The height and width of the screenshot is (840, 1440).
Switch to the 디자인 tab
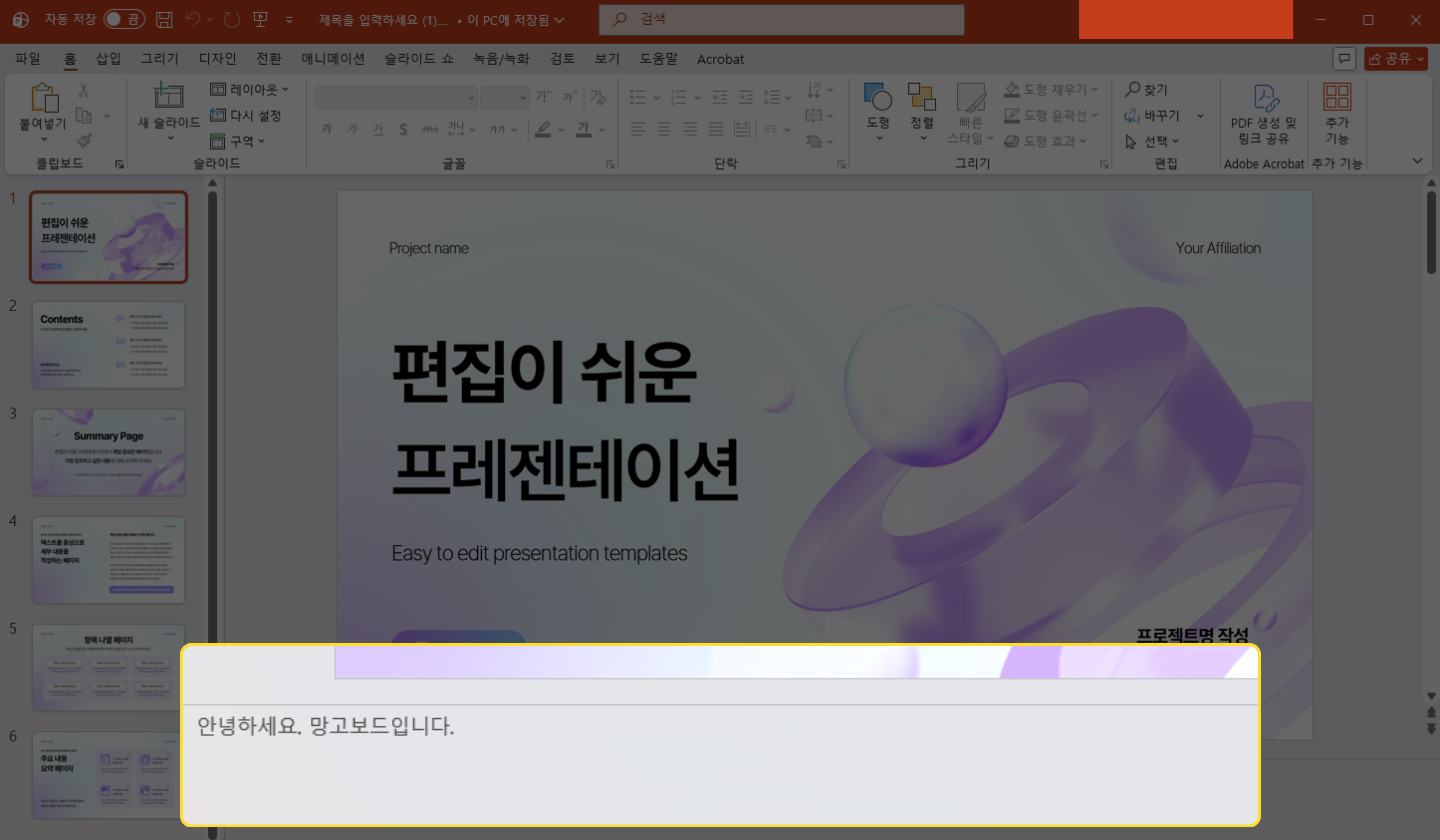(x=218, y=59)
